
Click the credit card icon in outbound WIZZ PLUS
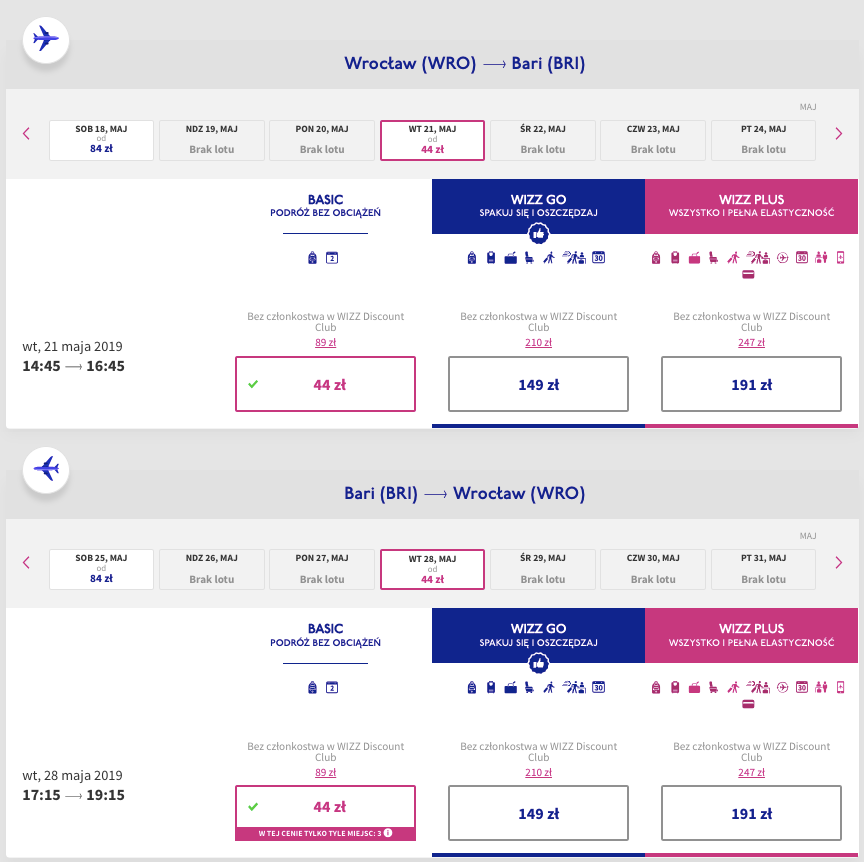(x=748, y=276)
